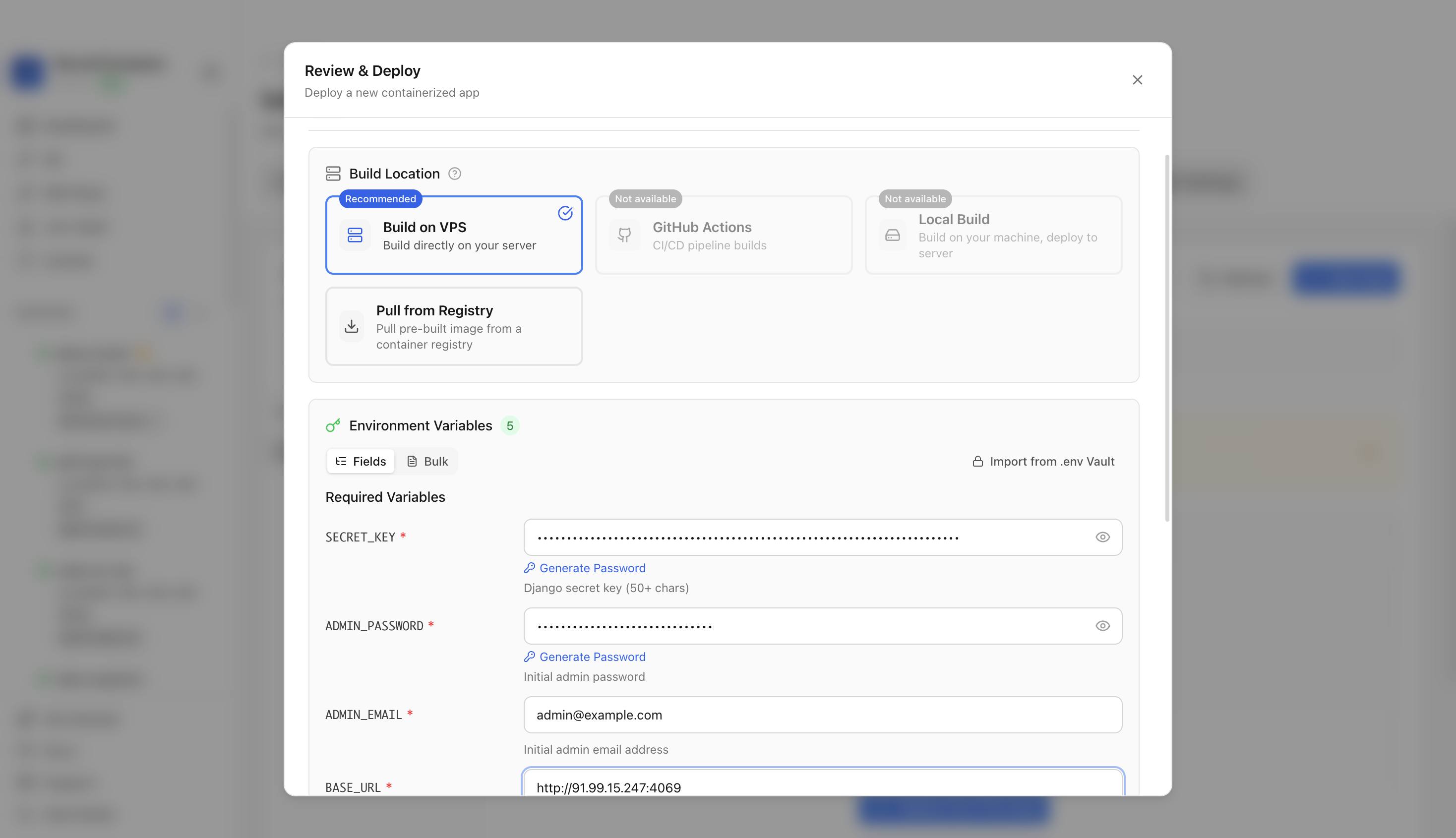Click the Not available badge on Local Build
This screenshot has width=1456, height=838.
coord(915,199)
